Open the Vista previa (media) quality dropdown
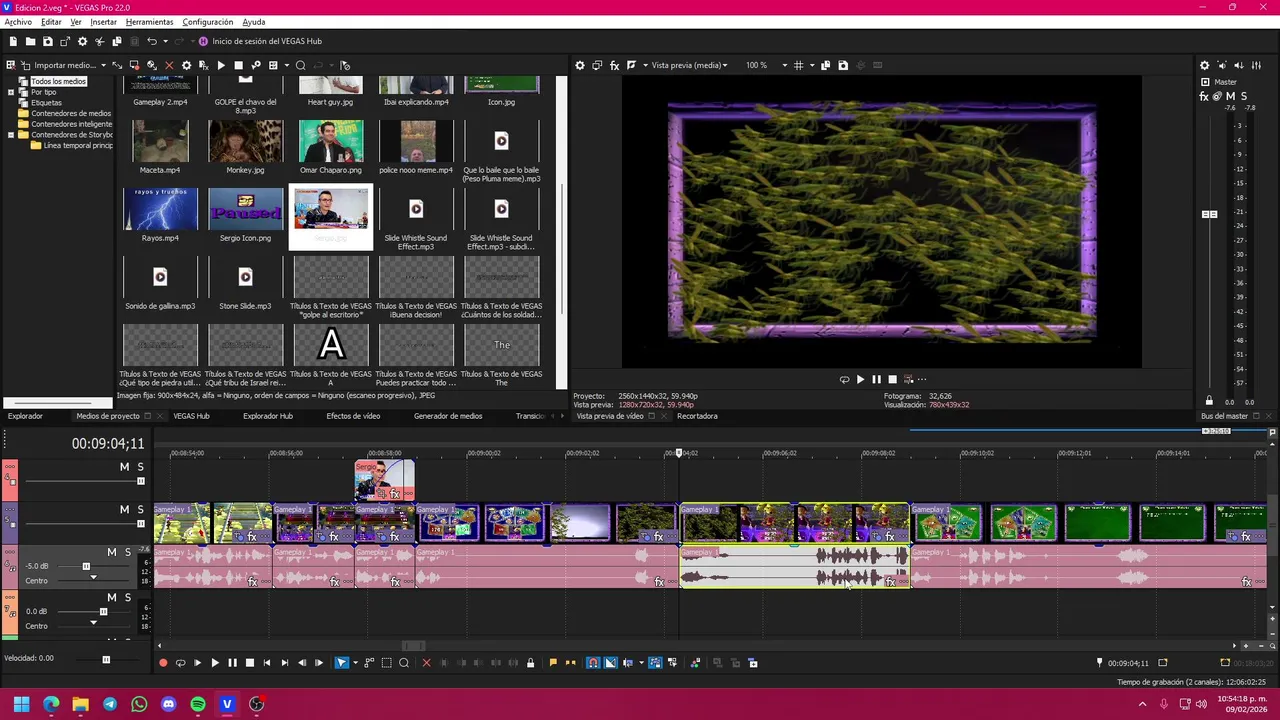 click(x=727, y=65)
